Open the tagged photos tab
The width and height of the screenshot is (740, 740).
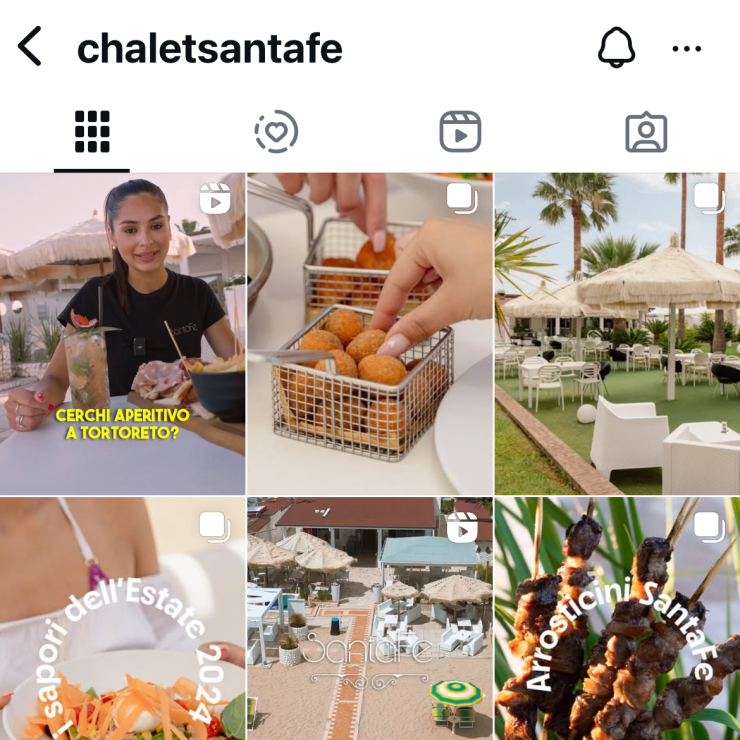[x=646, y=132]
